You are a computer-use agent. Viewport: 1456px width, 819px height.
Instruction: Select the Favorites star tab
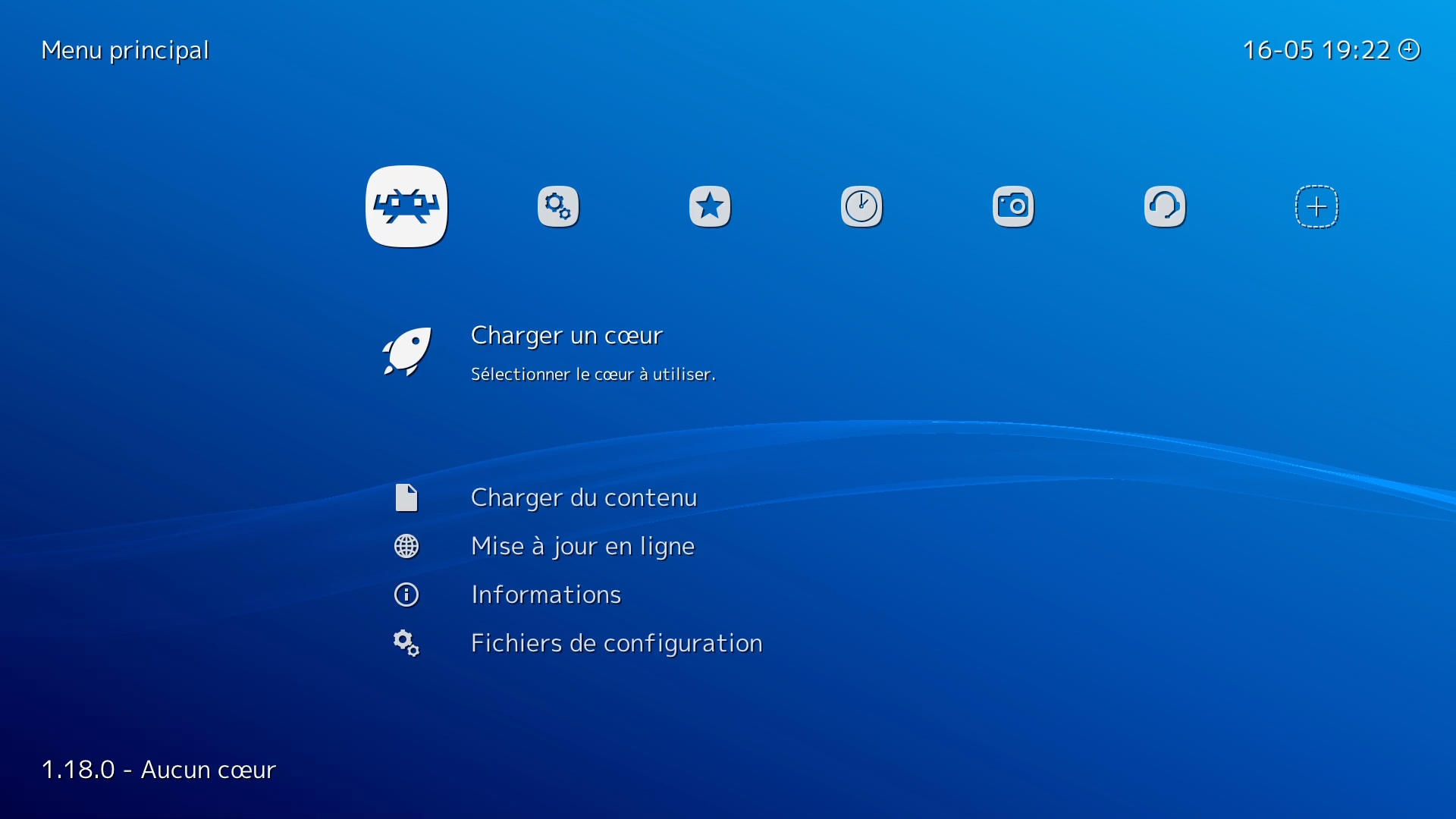coord(710,206)
